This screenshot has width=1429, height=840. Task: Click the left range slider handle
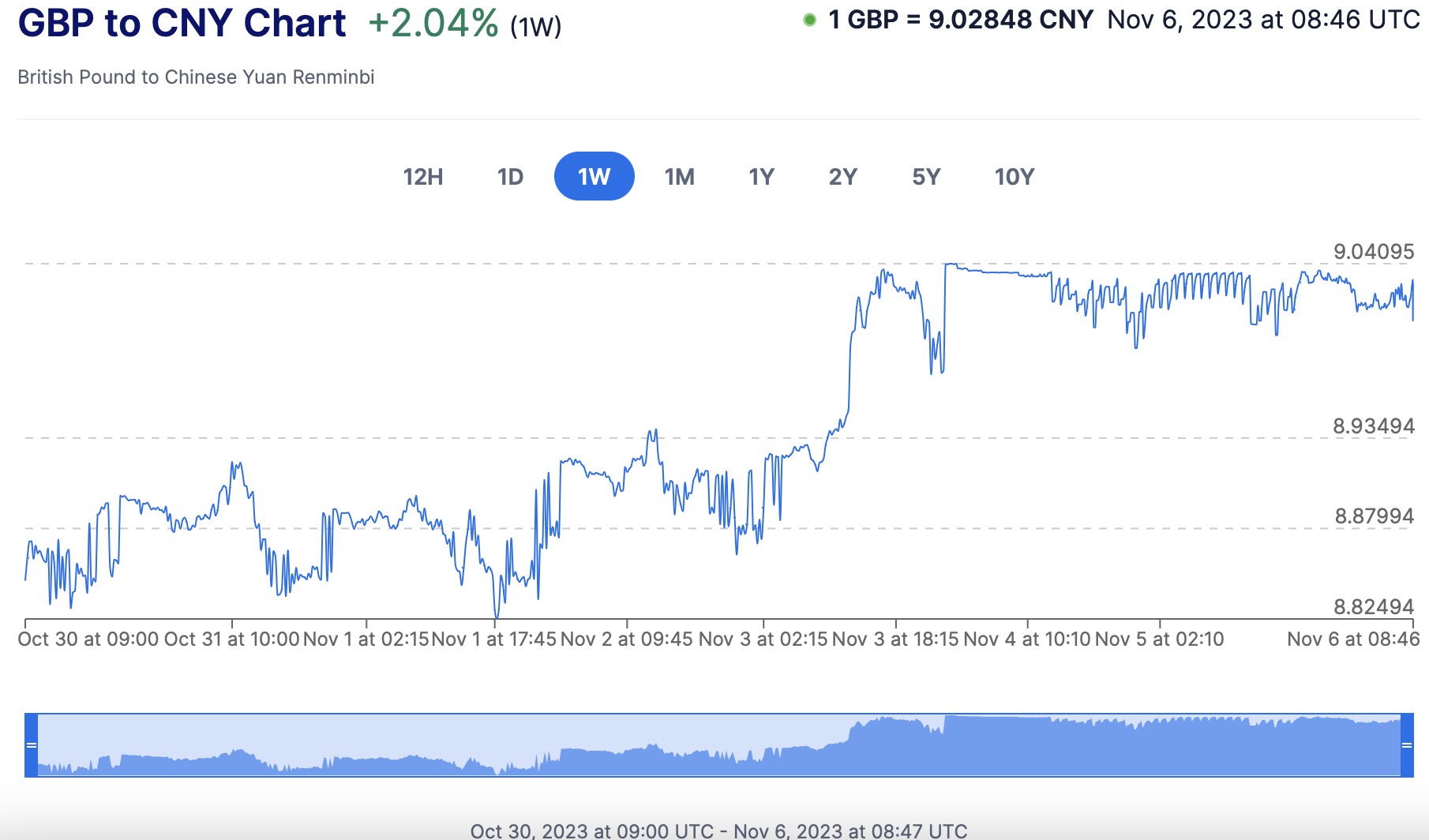click(32, 745)
